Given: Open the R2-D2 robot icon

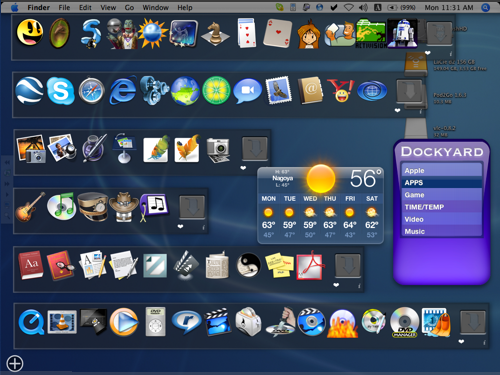Looking at the screenshot, I should (x=402, y=34).
